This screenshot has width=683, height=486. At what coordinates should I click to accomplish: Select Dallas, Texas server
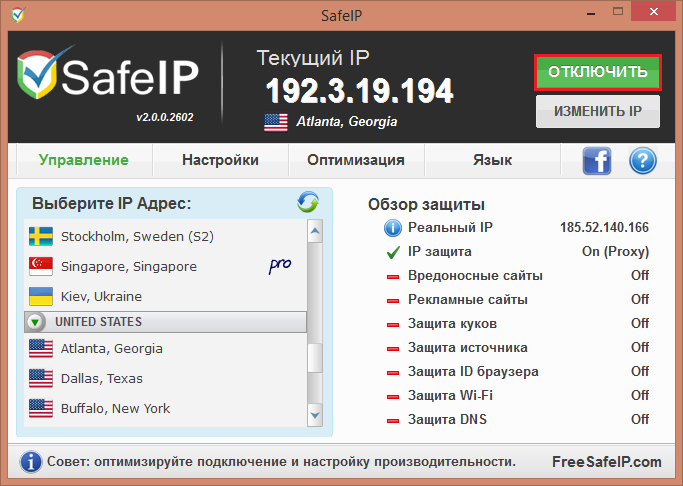(x=166, y=378)
